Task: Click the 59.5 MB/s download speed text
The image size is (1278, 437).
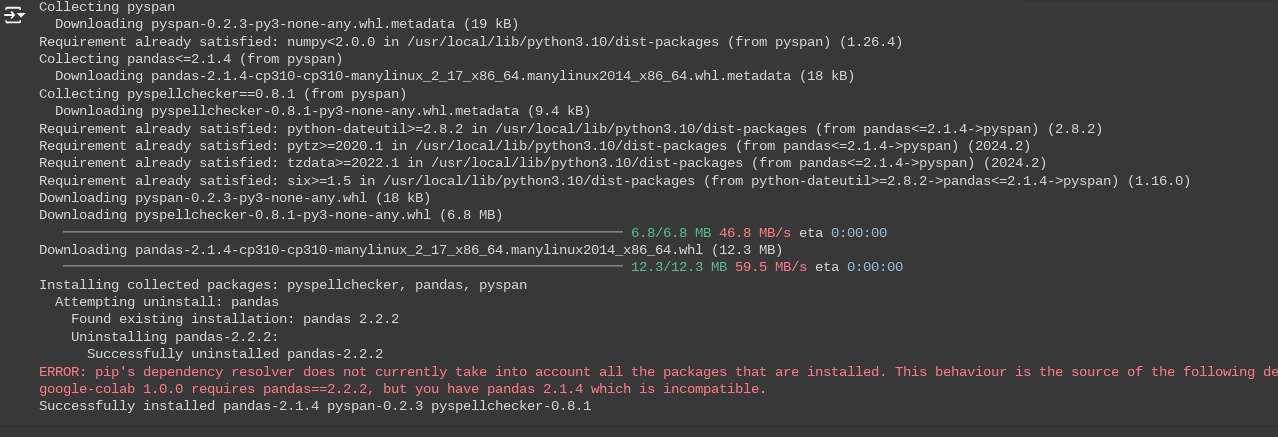Action: click(771, 267)
